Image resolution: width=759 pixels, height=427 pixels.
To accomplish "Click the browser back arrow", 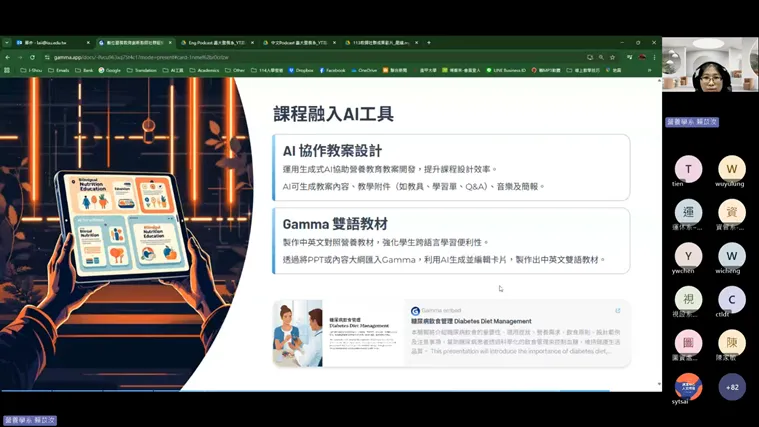I will (7, 57).
